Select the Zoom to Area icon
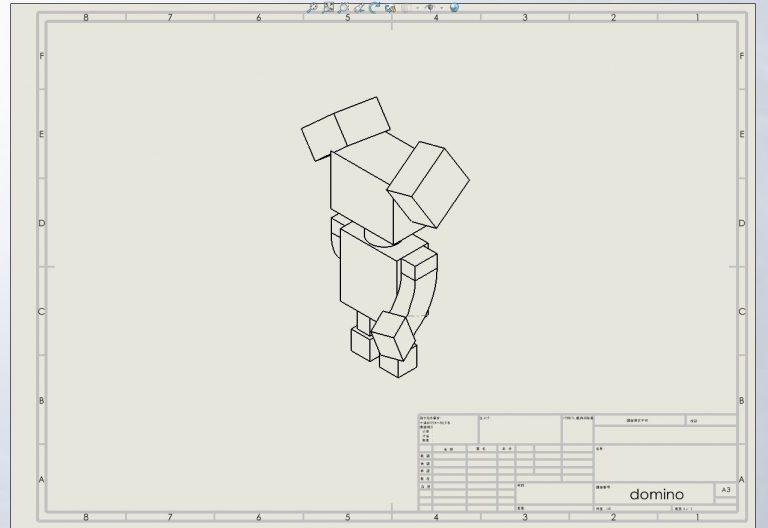This screenshot has width=768, height=528. tap(327, 7)
